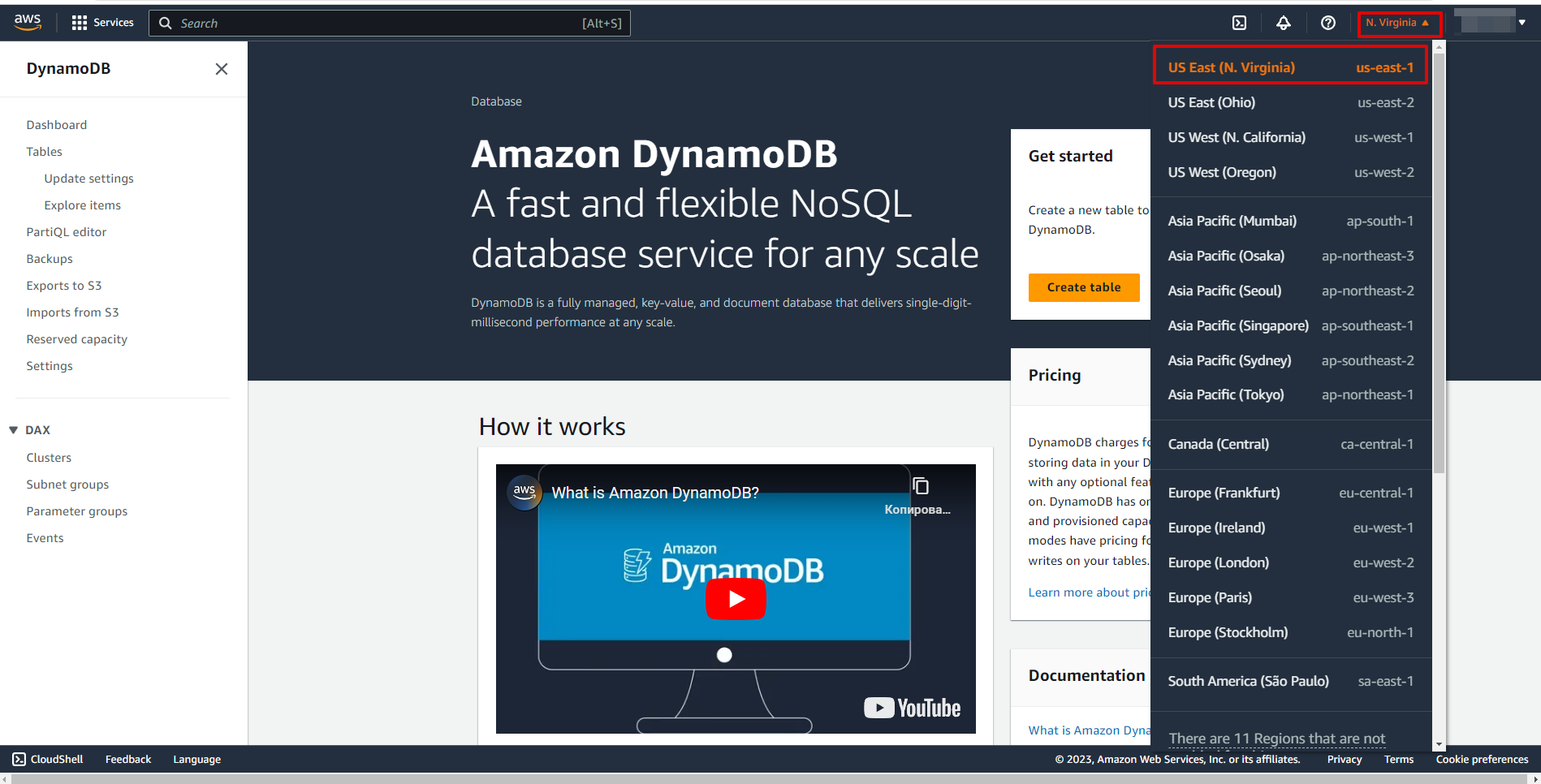
Task: Click the YouTube logo on video
Action: [x=913, y=708]
